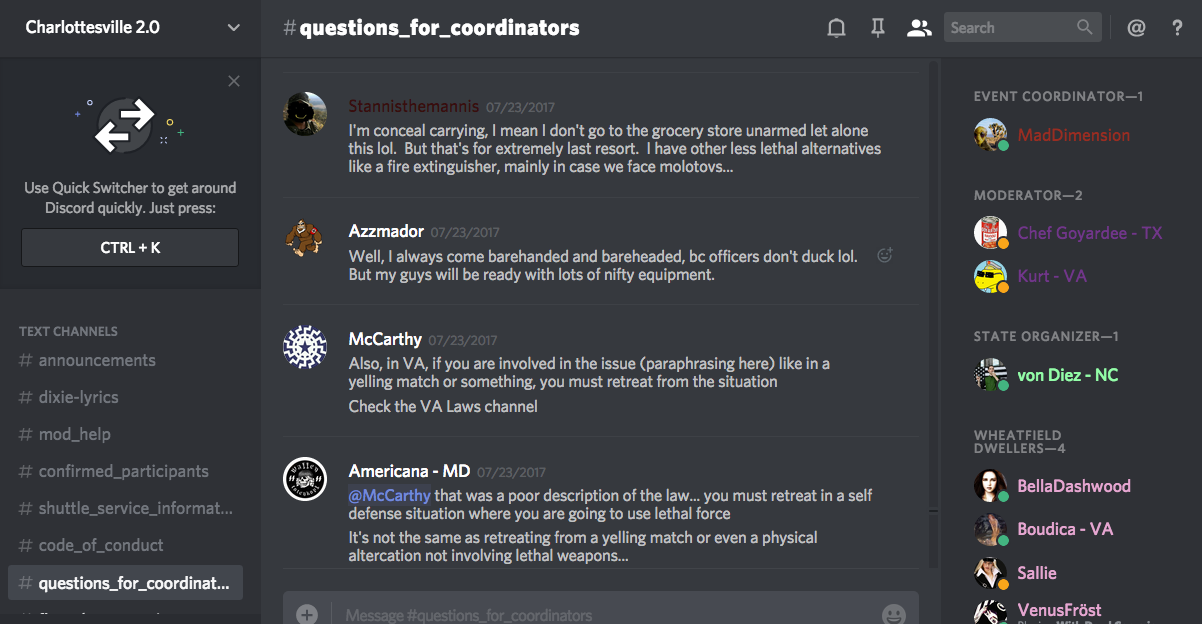Add reaction to Azzmador's message

coord(884,256)
